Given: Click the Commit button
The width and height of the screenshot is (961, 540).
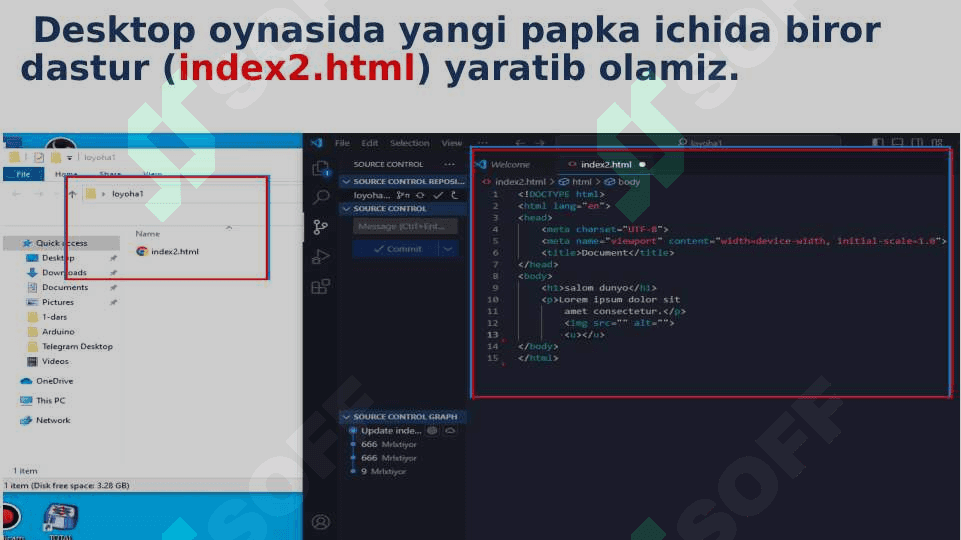Looking at the screenshot, I should point(397,249).
